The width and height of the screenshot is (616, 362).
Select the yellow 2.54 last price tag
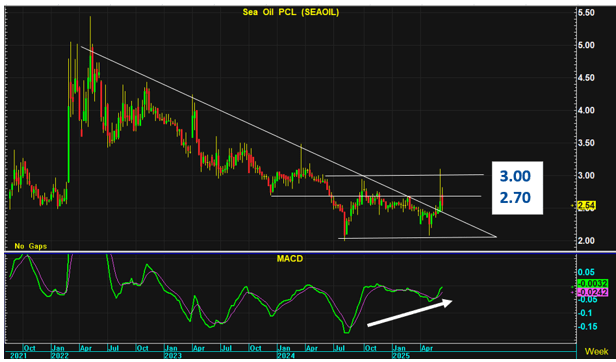pos(587,206)
